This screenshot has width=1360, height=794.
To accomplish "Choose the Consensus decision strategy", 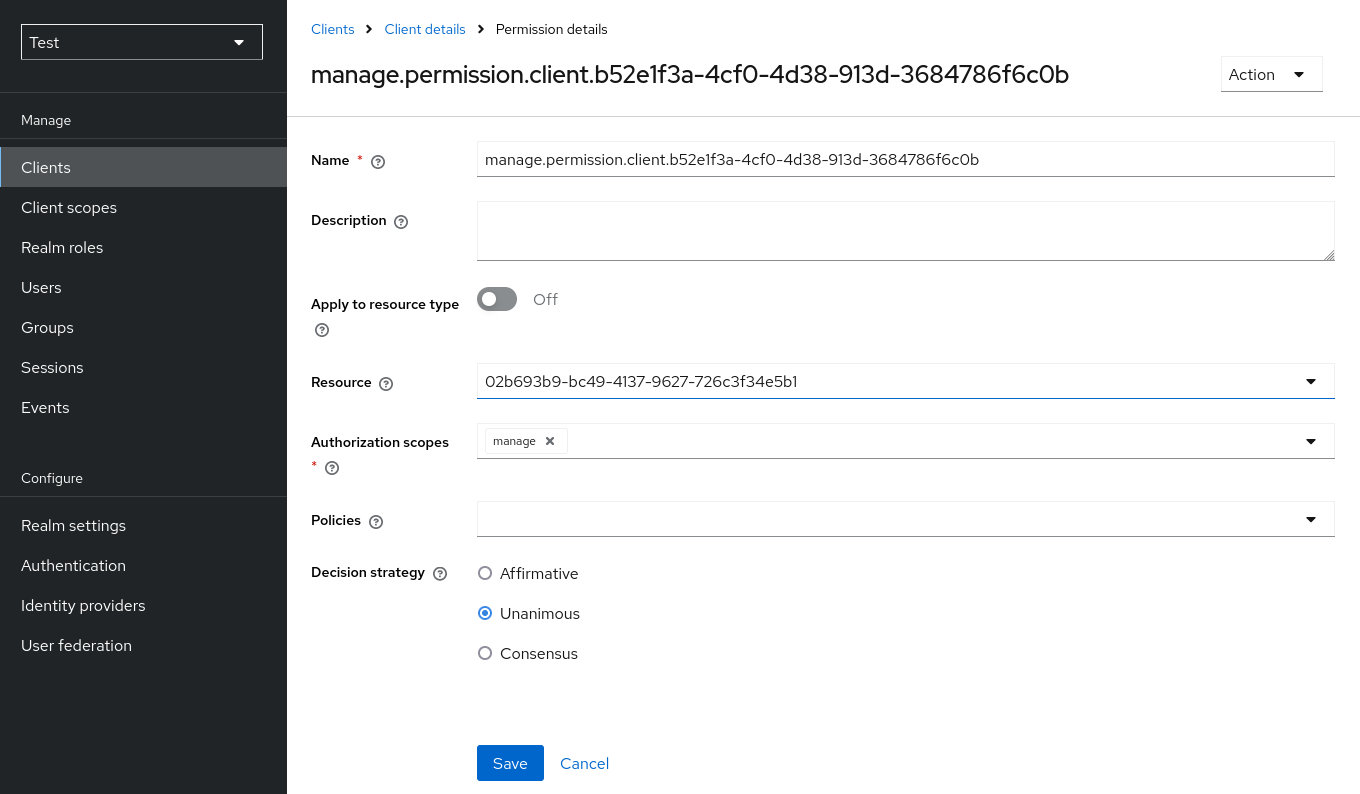I will [x=485, y=653].
